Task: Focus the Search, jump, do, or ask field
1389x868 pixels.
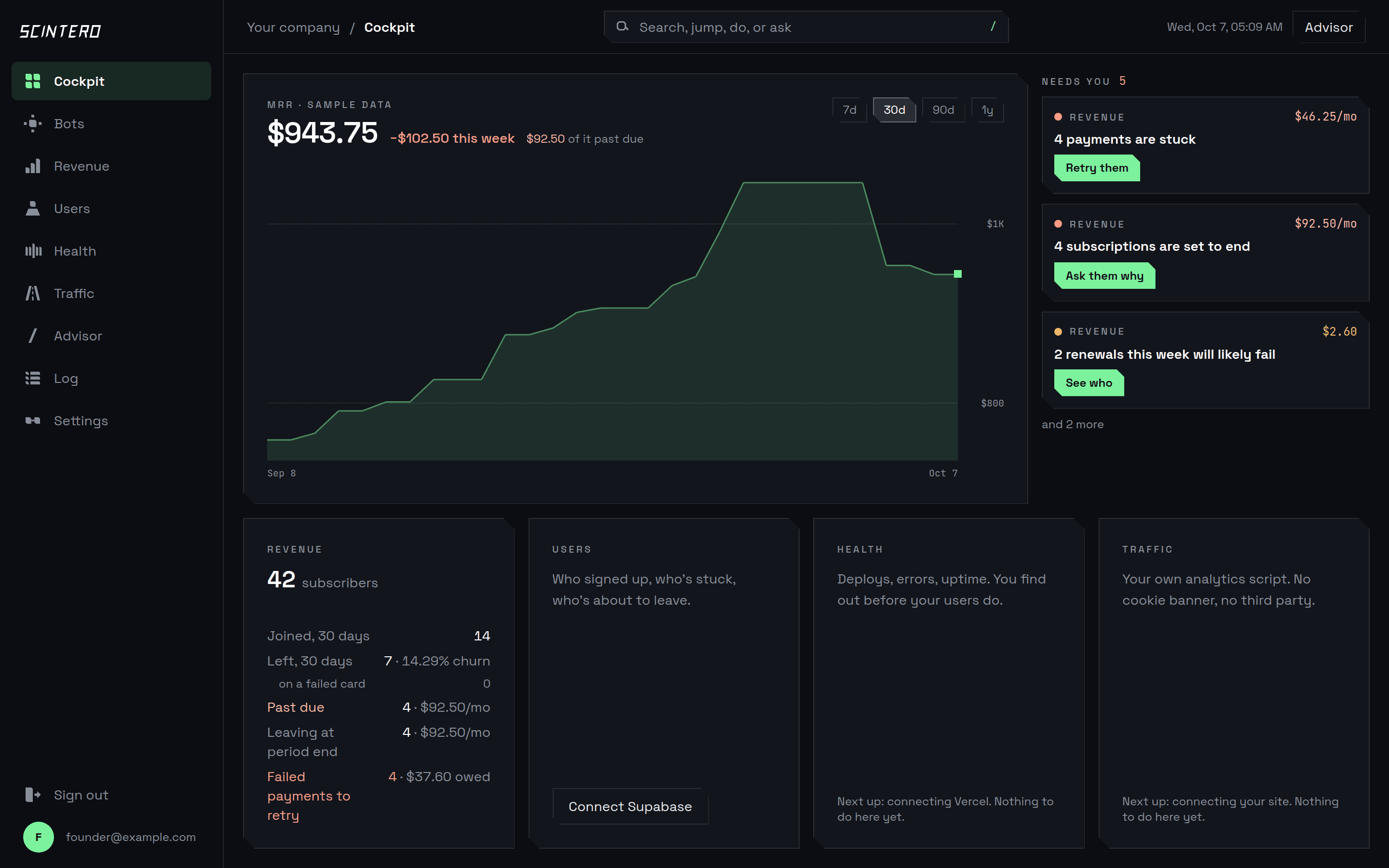Action: coord(806,27)
